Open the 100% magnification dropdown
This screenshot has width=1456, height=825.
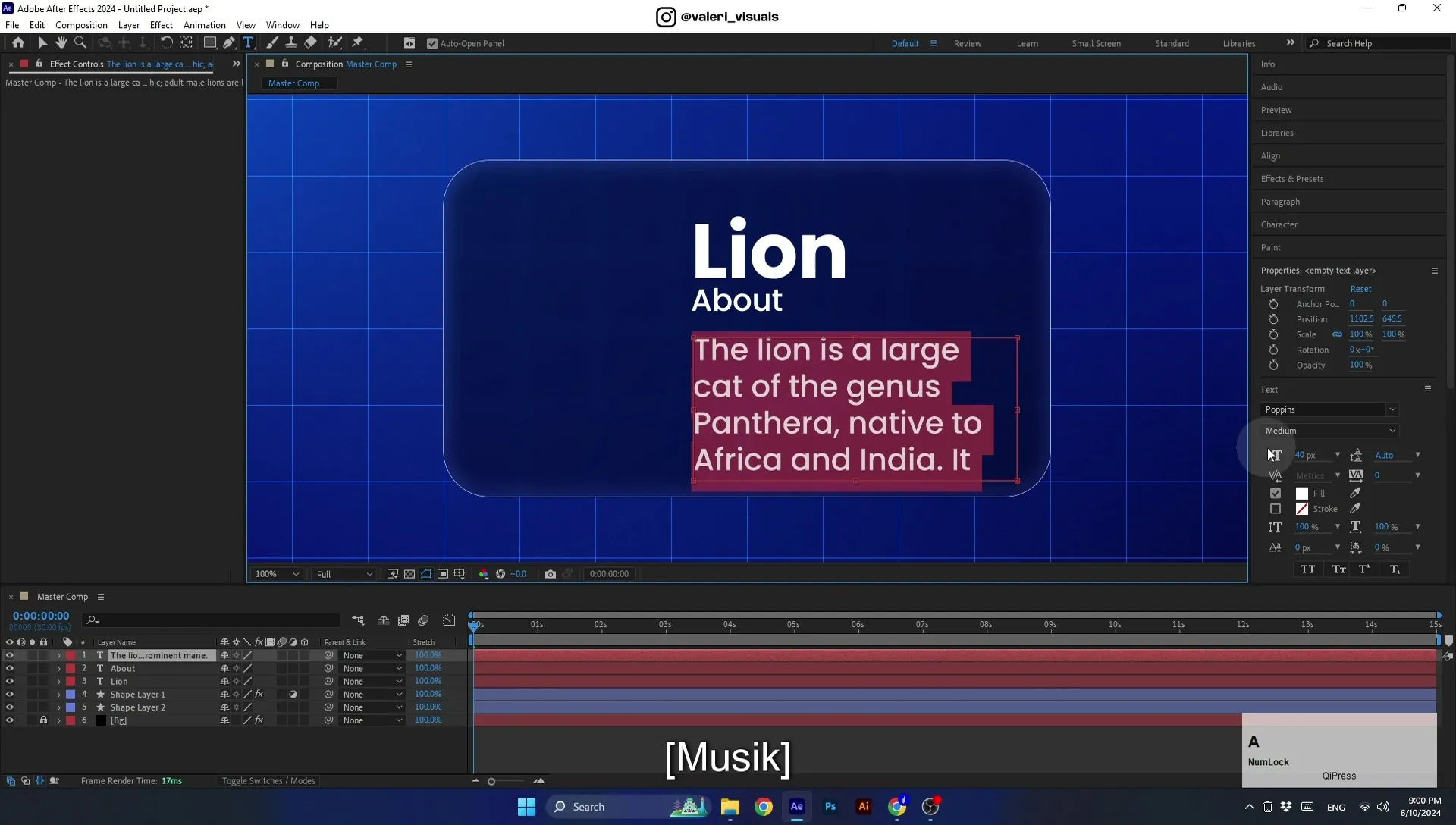tap(277, 574)
